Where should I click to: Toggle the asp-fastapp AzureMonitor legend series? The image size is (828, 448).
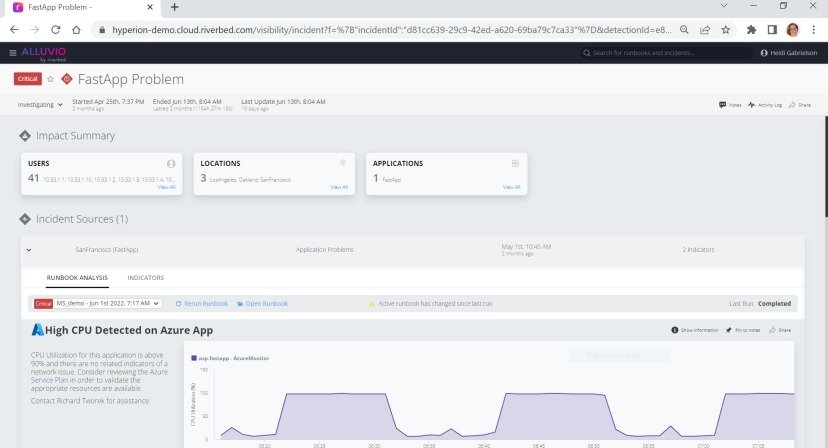tap(225, 356)
